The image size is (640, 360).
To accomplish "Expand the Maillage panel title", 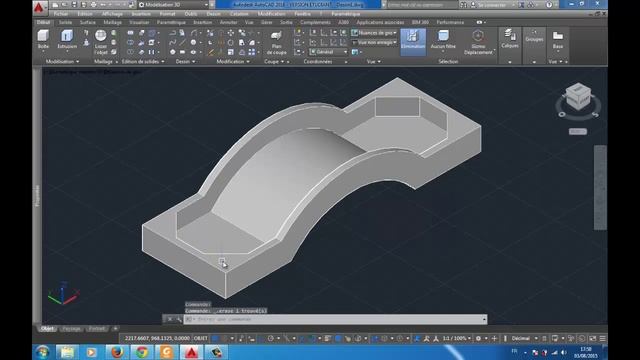I will pos(106,62).
